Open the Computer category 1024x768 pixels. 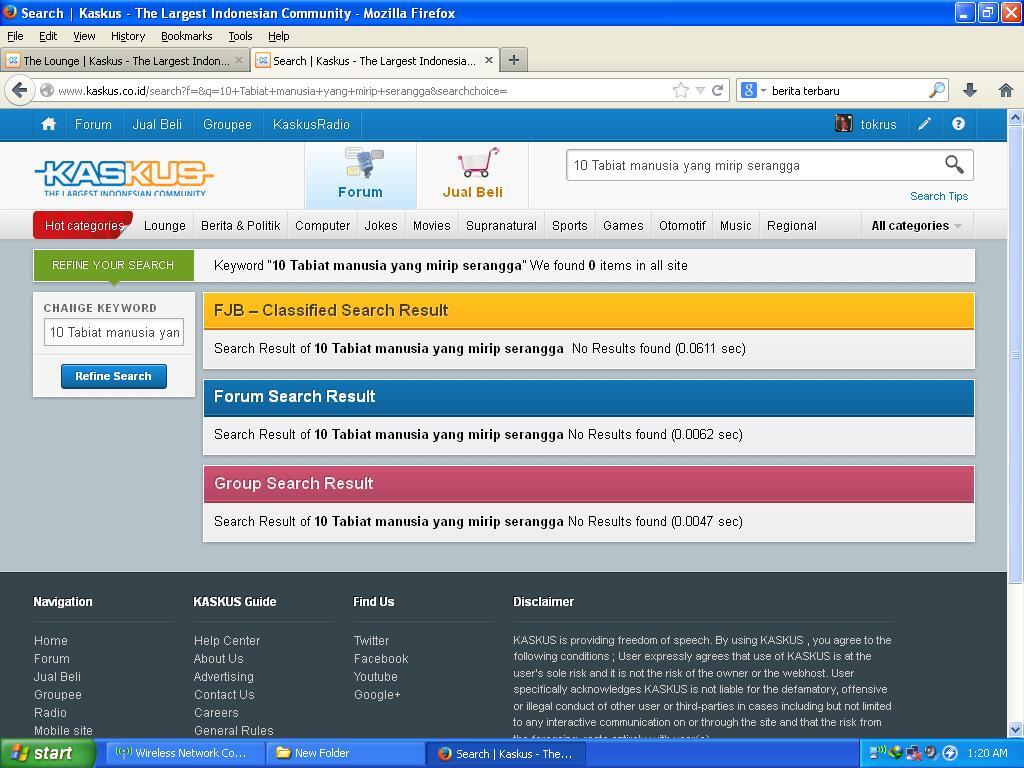(x=323, y=225)
